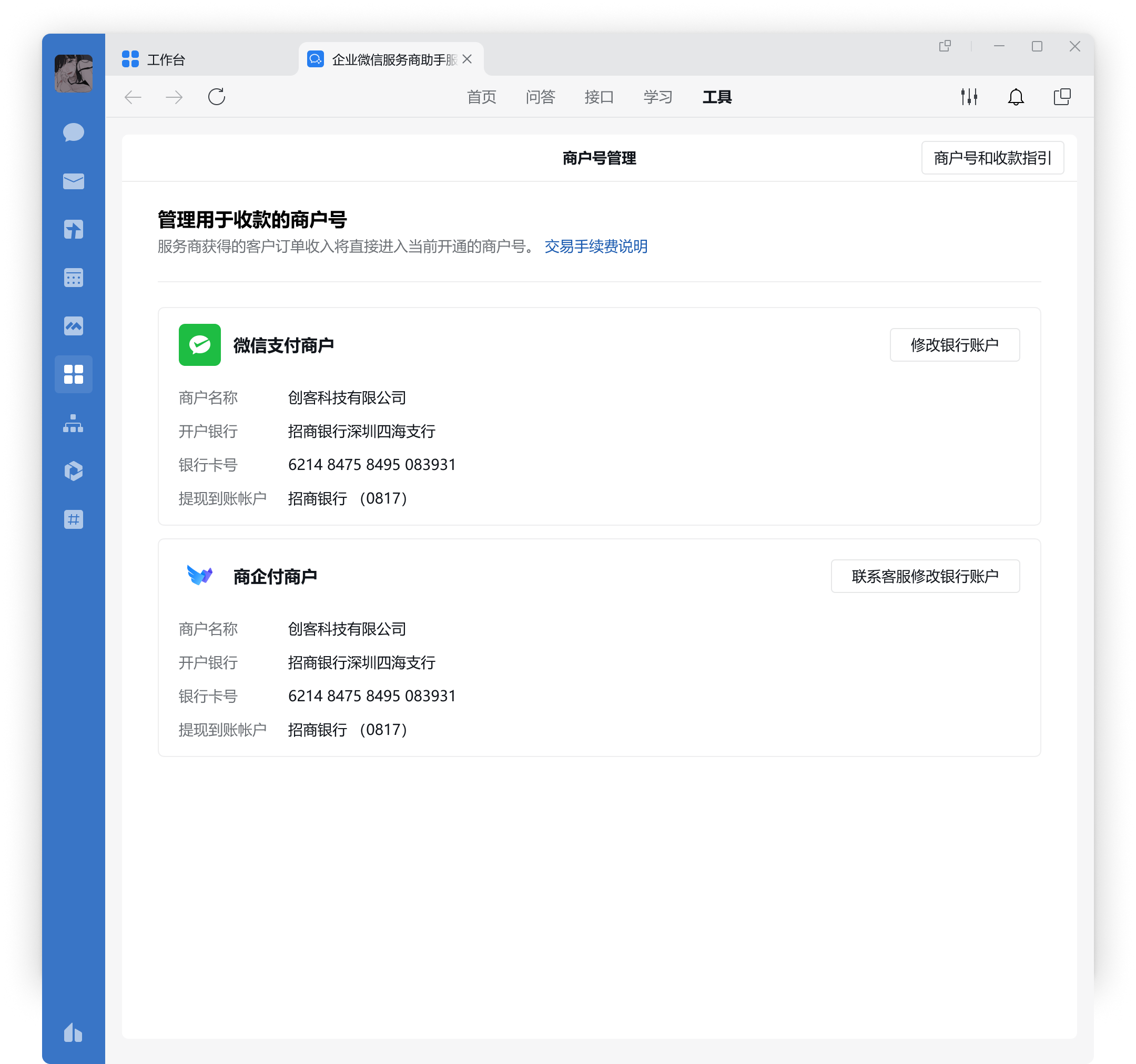Click the WeChat Pay green logo
Viewport: 1136px width, 1064px height.
(199, 344)
